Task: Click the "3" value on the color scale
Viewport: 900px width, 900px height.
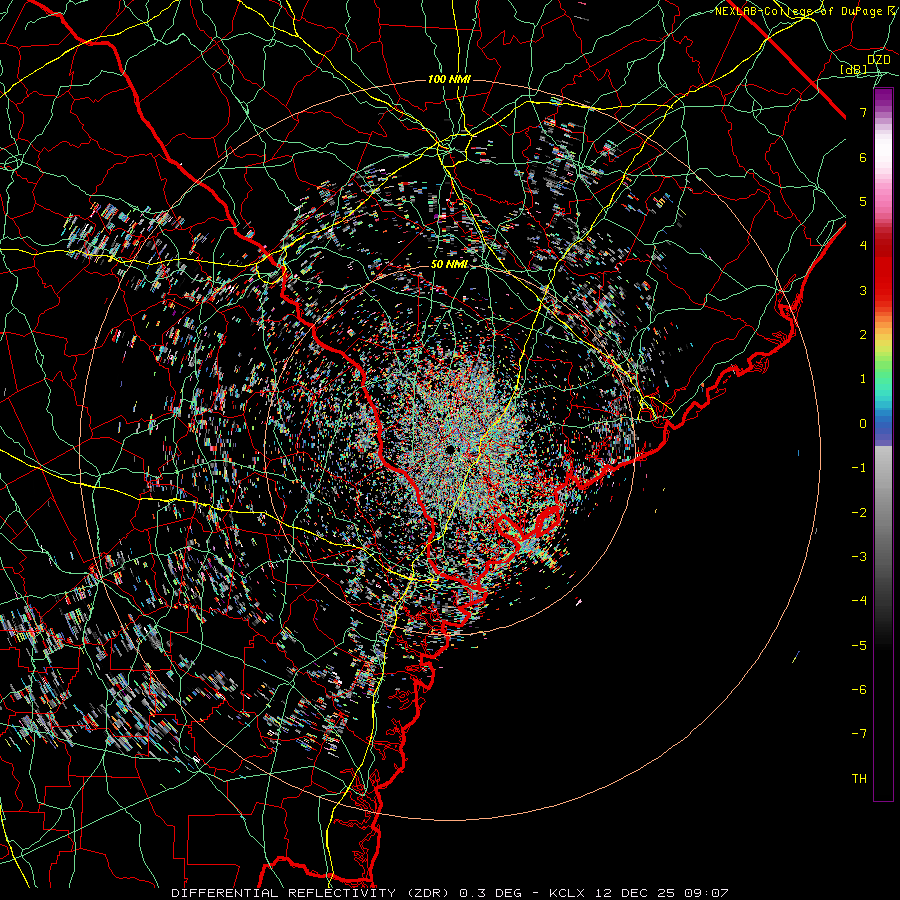Action: pyautogui.click(x=863, y=290)
